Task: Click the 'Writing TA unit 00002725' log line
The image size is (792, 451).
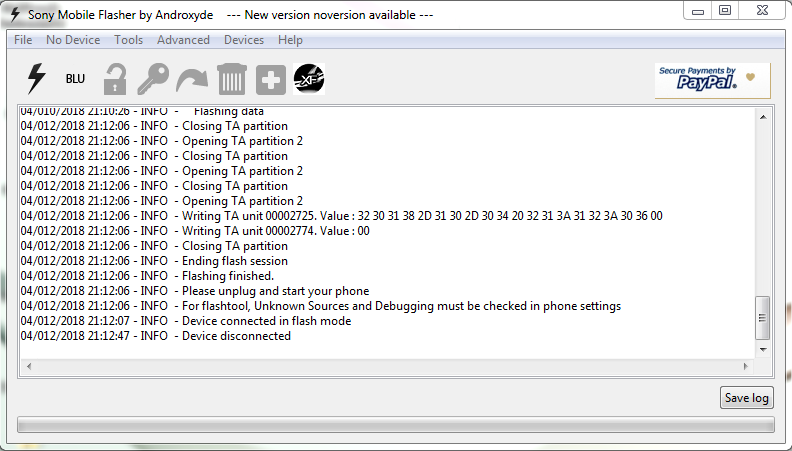Action: 341,216
